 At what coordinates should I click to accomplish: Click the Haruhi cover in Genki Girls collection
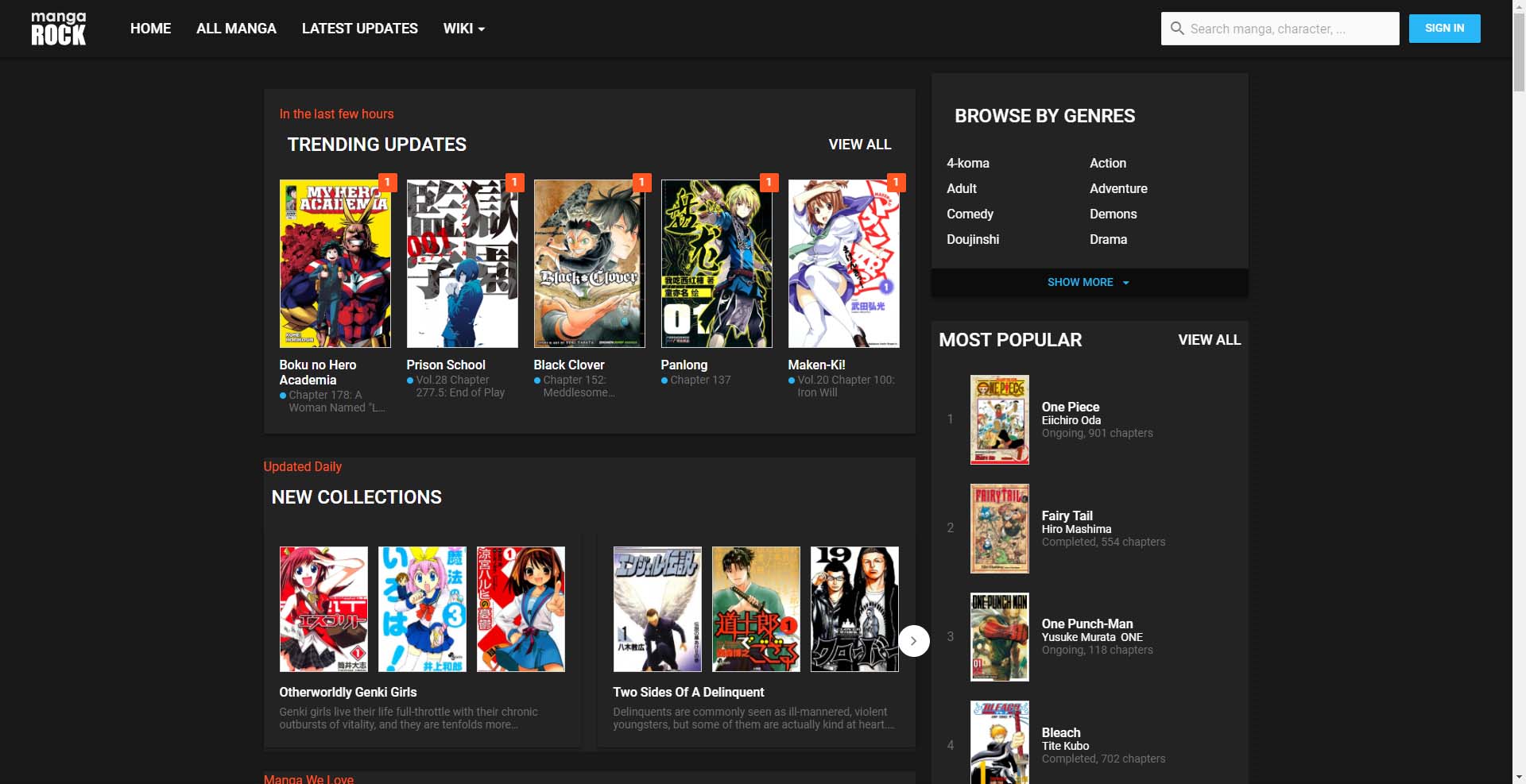(521, 609)
